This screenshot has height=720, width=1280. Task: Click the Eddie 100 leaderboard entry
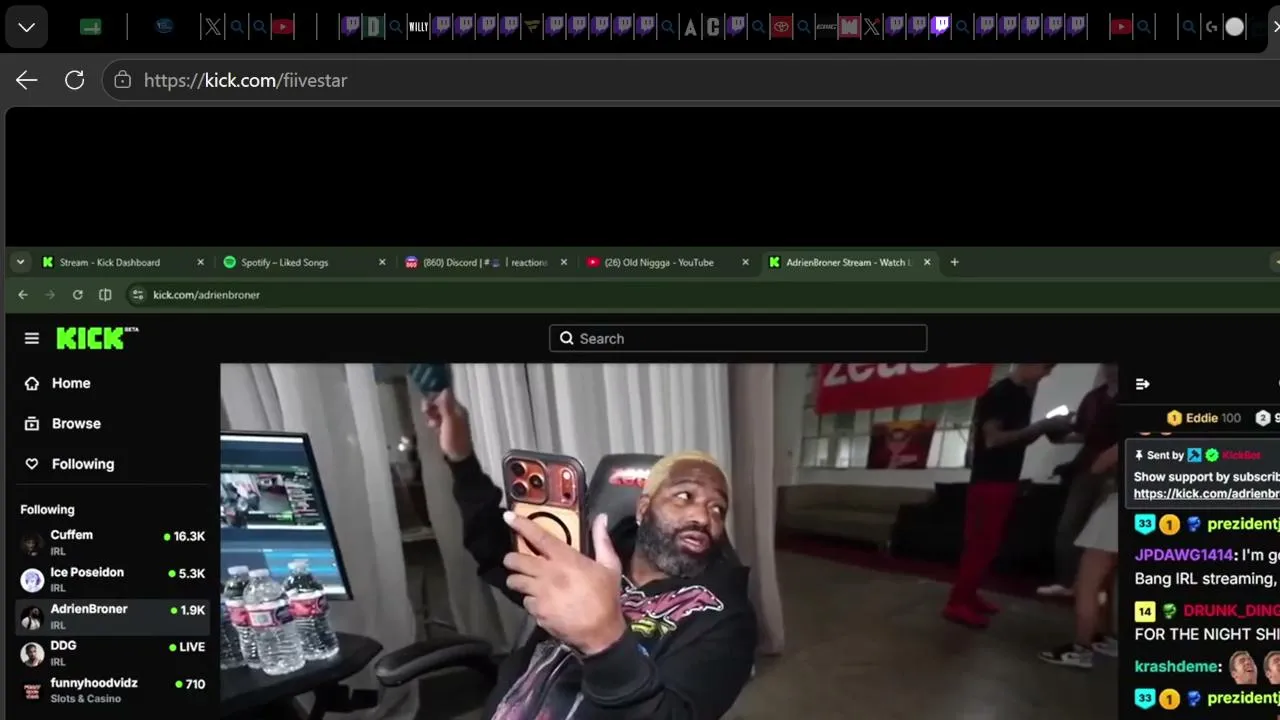pos(1203,418)
